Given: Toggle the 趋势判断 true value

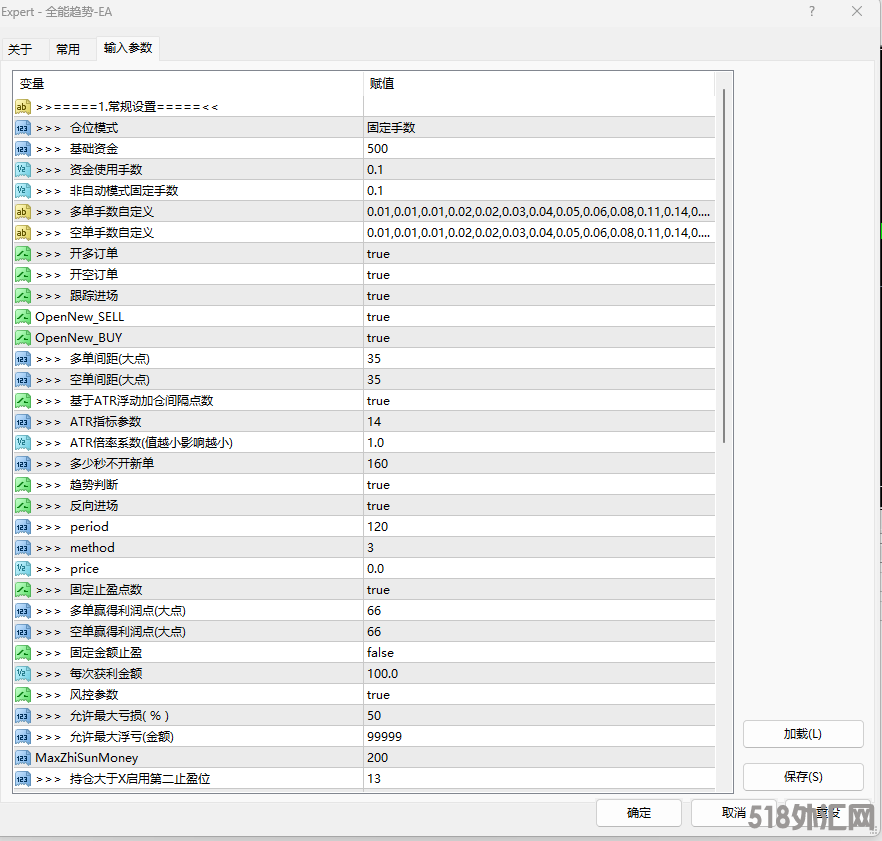Looking at the screenshot, I should click(539, 484).
